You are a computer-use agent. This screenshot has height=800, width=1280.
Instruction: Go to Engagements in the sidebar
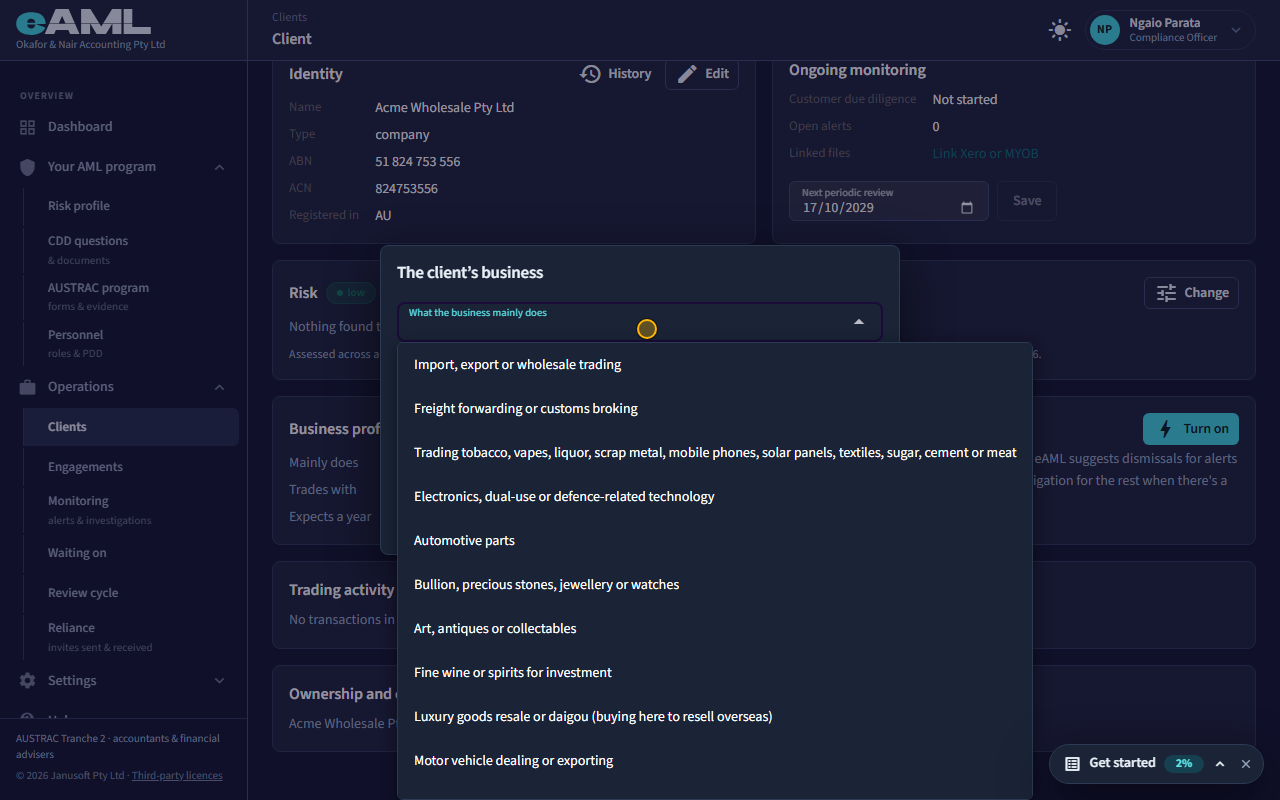click(x=131, y=467)
